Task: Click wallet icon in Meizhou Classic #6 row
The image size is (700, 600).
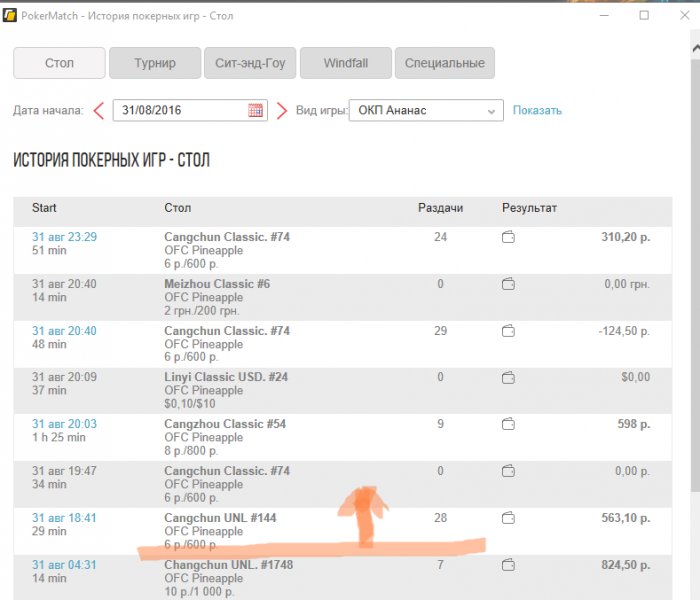Action: coord(508,284)
